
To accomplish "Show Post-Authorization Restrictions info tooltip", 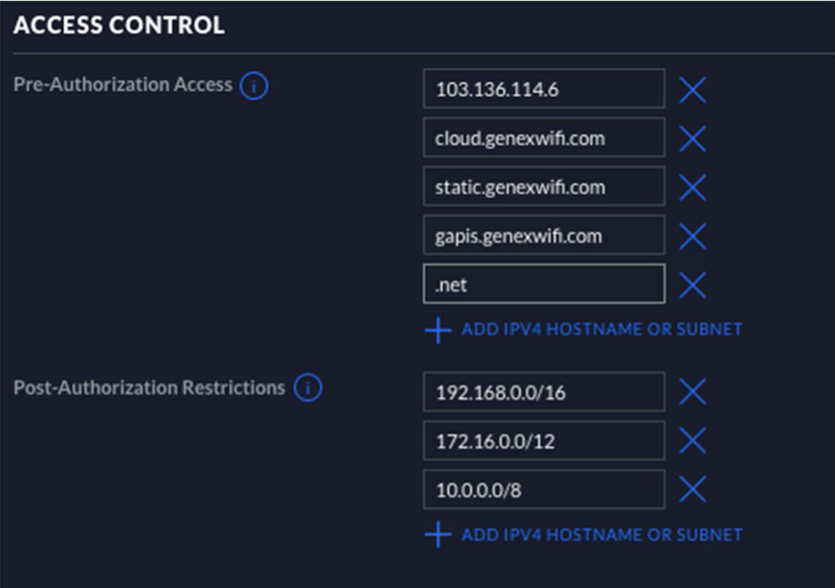I will pos(308,388).
